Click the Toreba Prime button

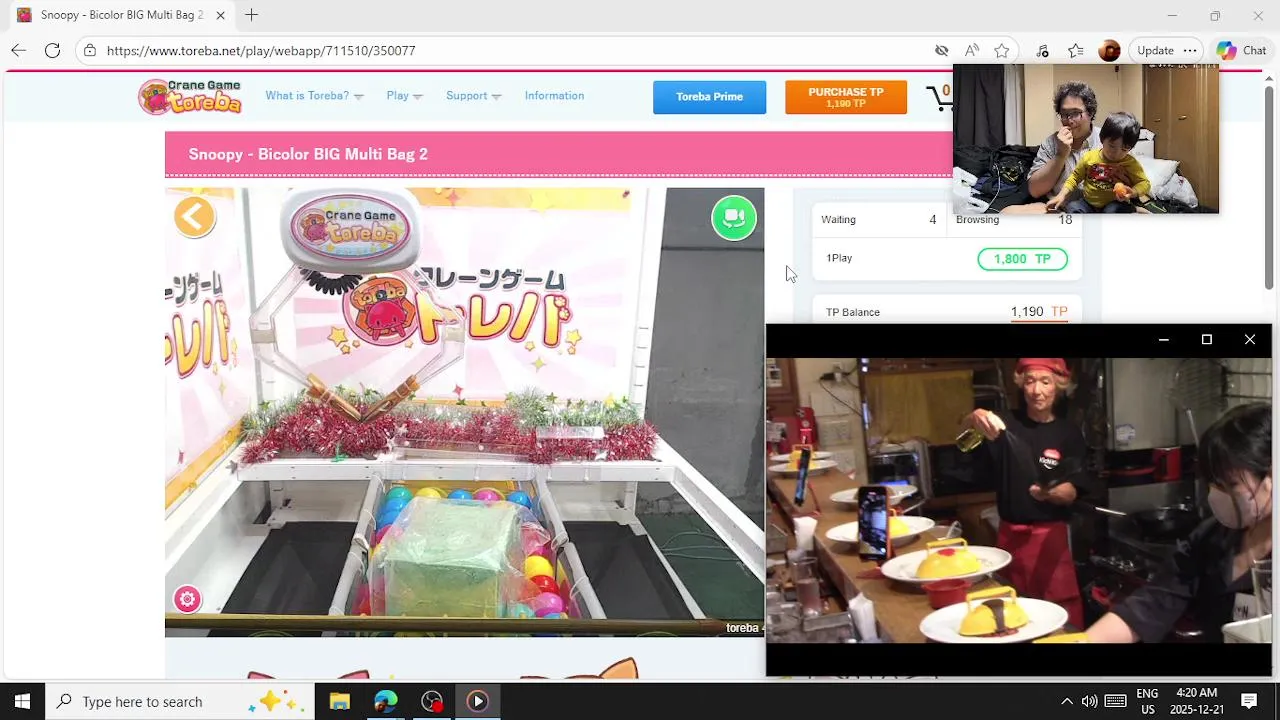point(709,97)
